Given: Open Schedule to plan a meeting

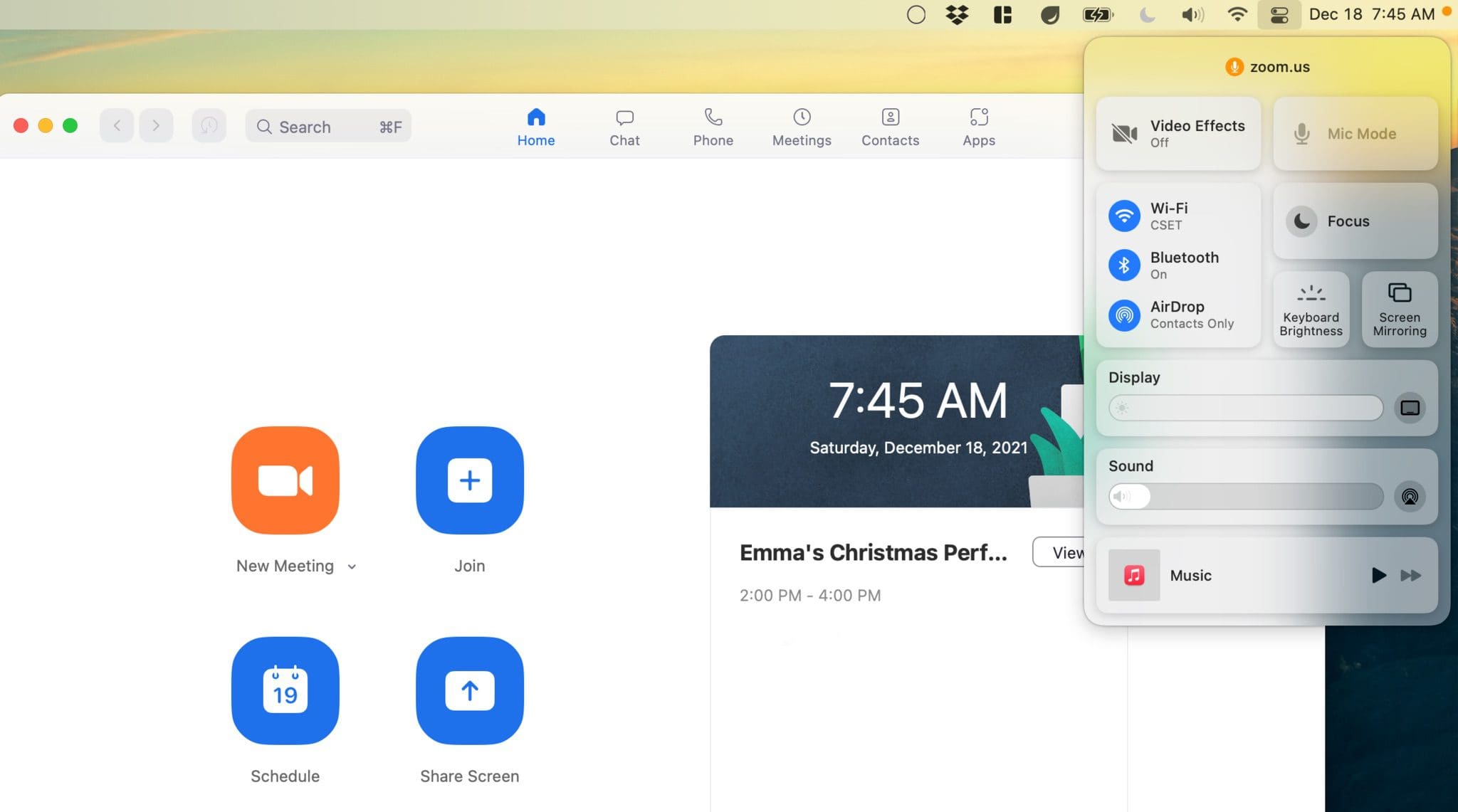Looking at the screenshot, I should 285,690.
